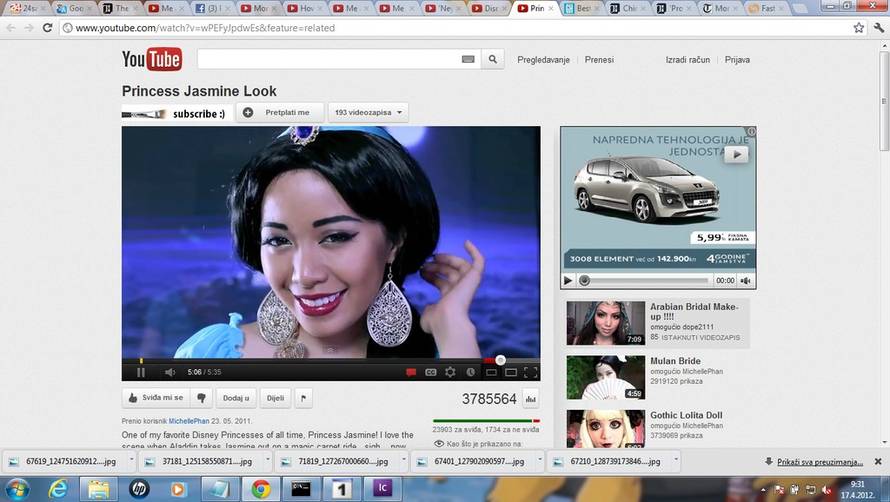Click the address bar URL
Viewport: 890px width, 502px height.
(x=205, y=28)
